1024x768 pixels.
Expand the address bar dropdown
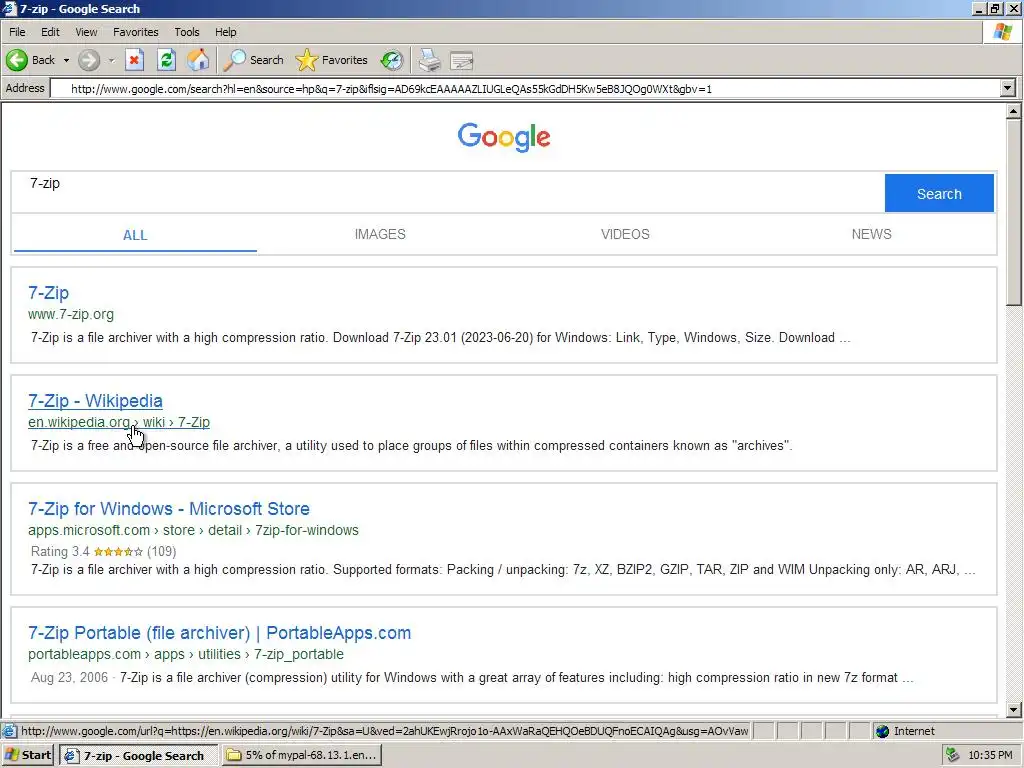1008,88
